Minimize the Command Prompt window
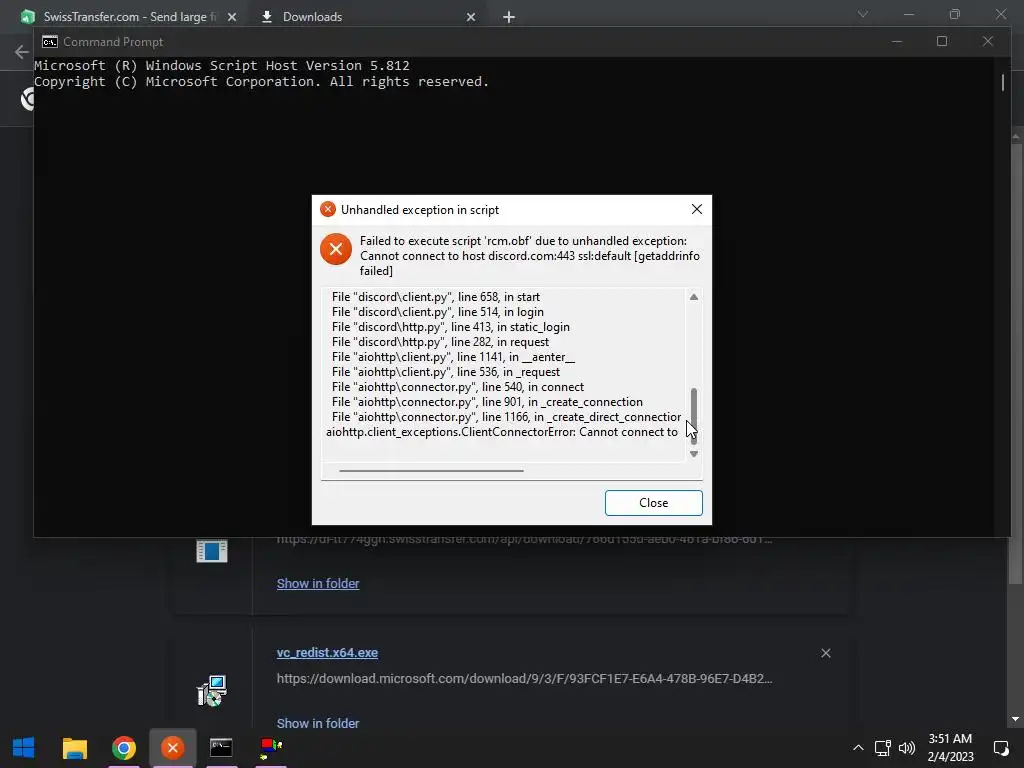 tap(897, 41)
